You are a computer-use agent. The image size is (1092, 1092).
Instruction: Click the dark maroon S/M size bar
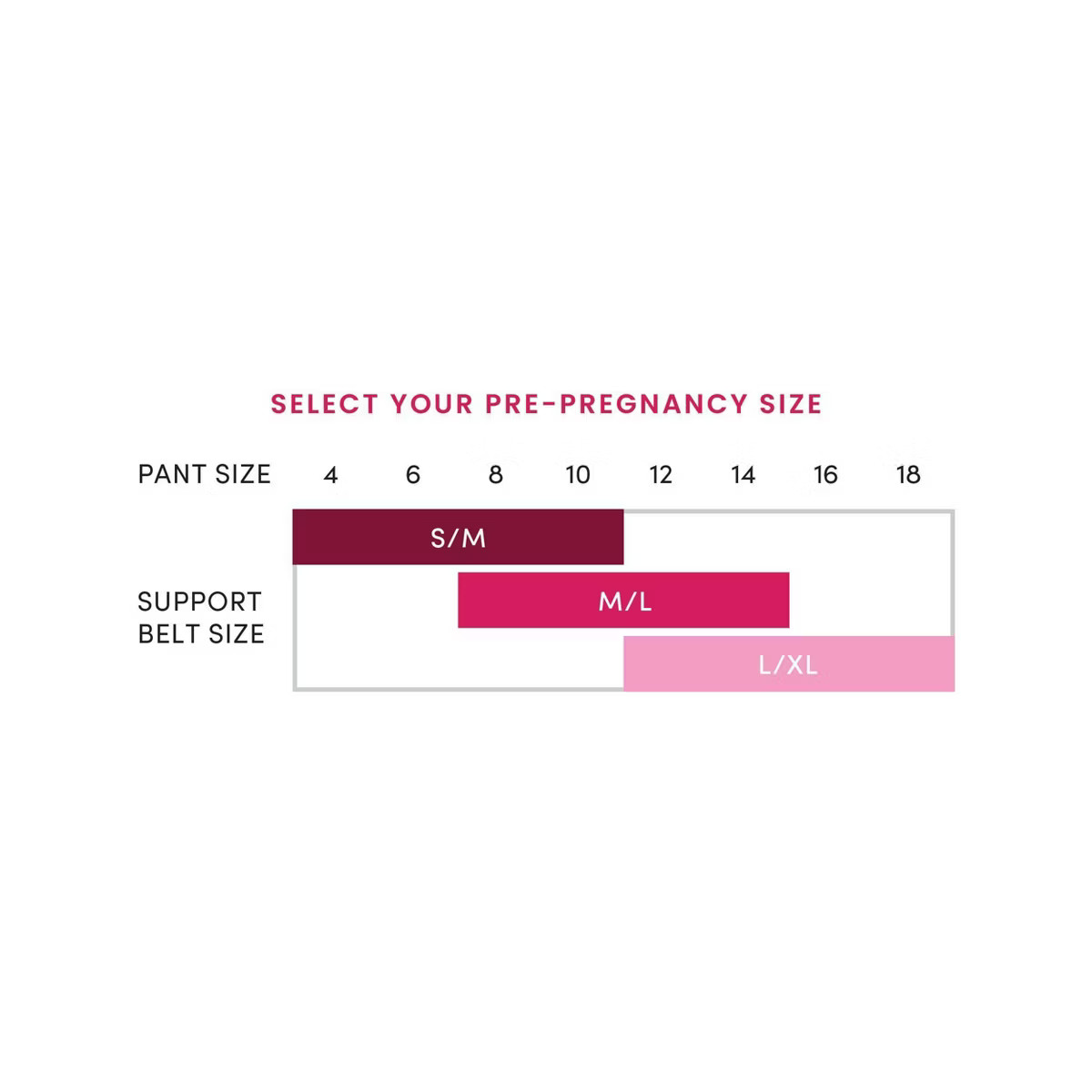pyautogui.click(x=458, y=537)
